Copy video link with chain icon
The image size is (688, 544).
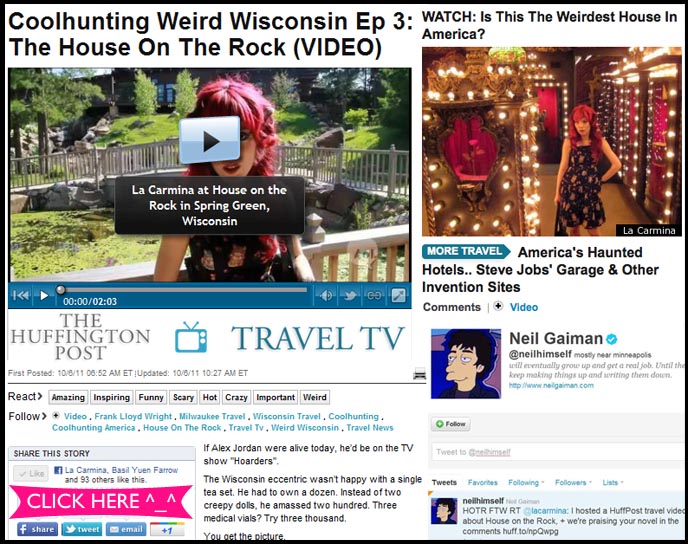[374, 295]
